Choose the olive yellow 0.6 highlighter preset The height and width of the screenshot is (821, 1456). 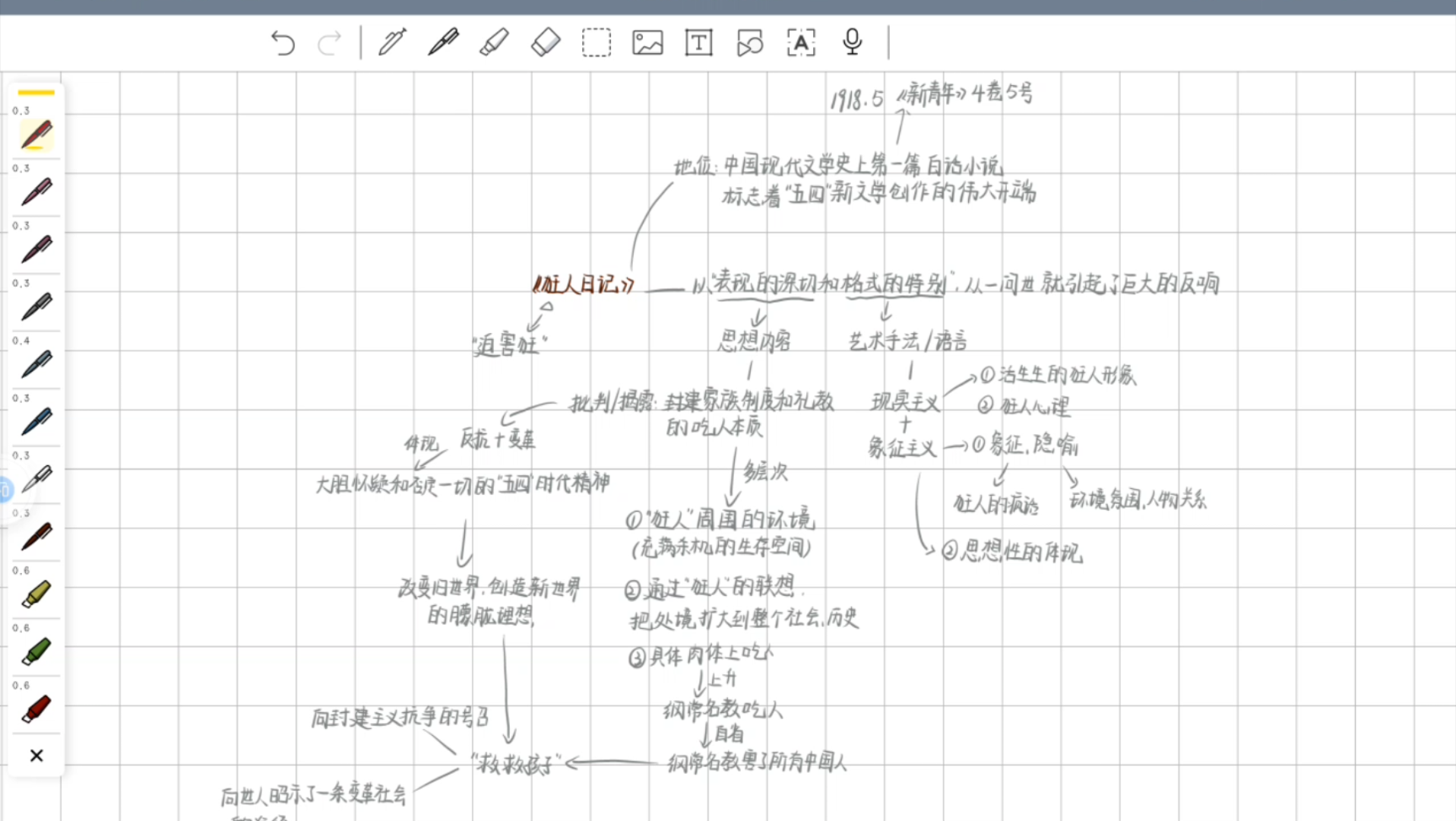coord(36,594)
